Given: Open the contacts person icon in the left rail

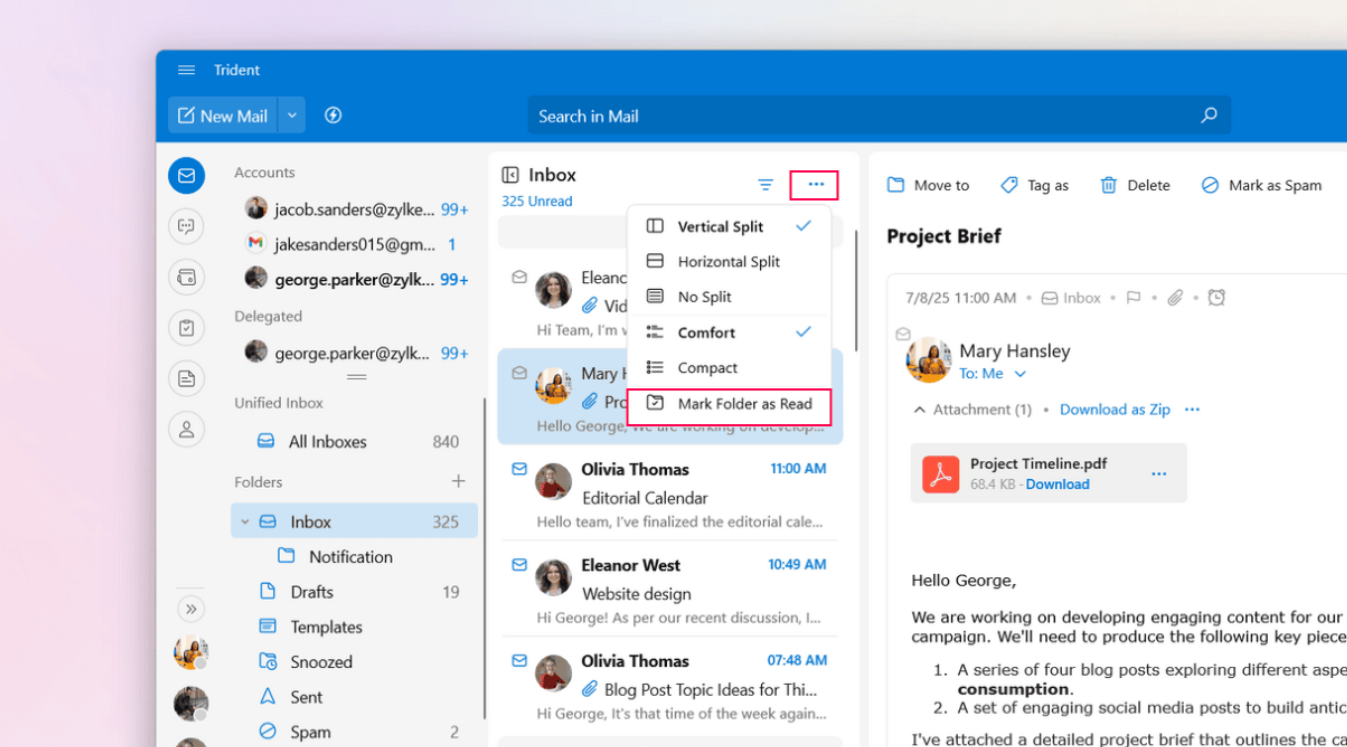Looking at the screenshot, I should pyautogui.click(x=187, y=429).
